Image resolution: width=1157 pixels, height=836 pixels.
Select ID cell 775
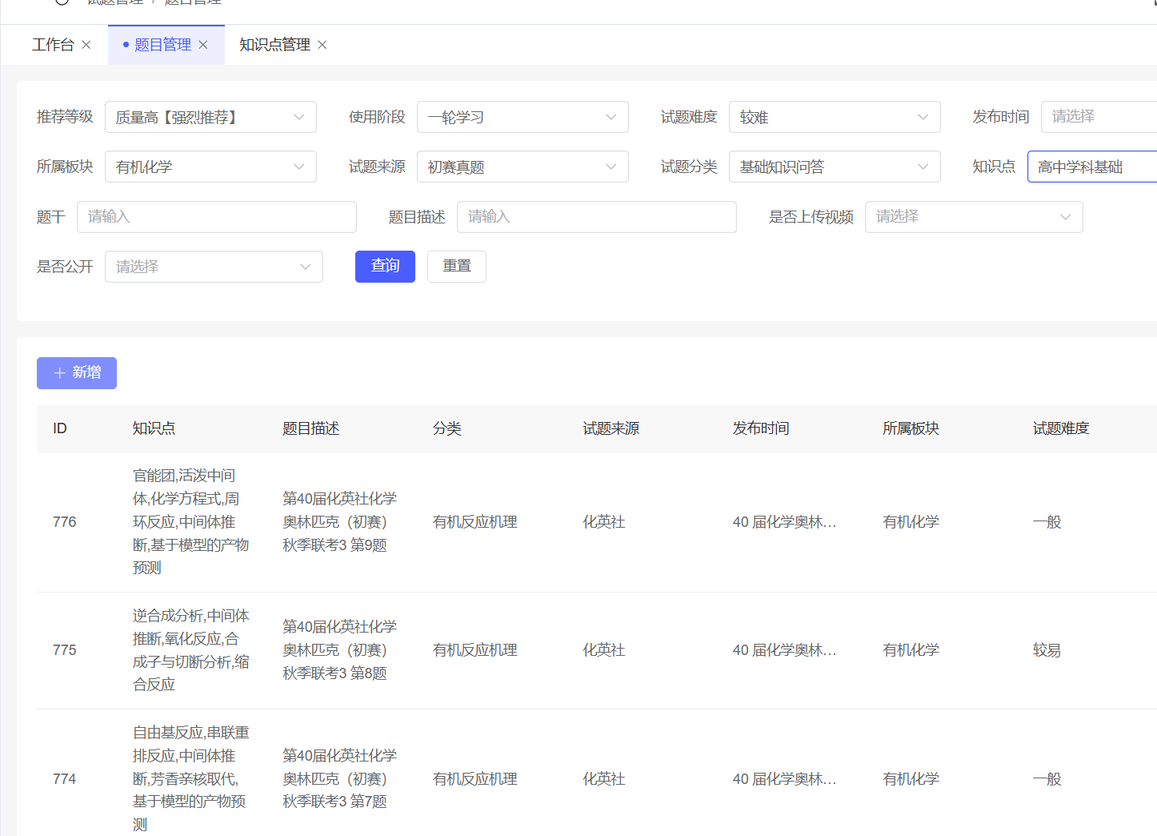tap(64, 650)
